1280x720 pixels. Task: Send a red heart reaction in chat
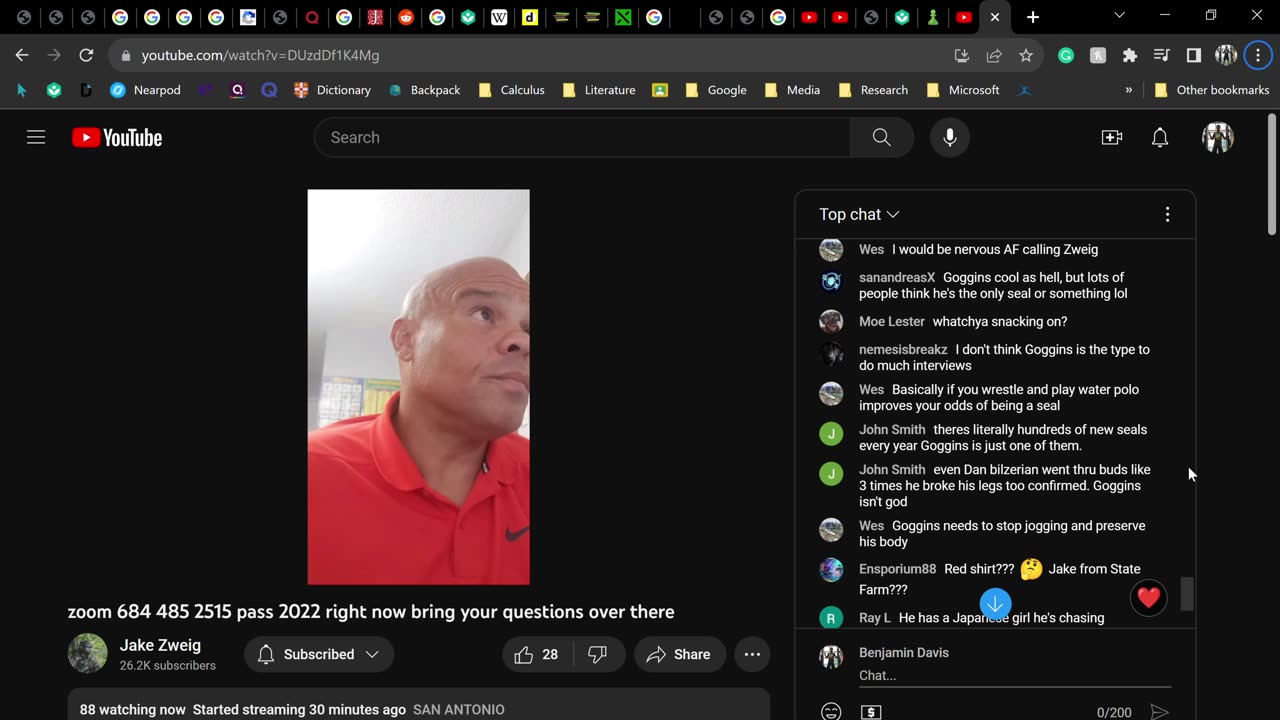[x=1148, y=598]
